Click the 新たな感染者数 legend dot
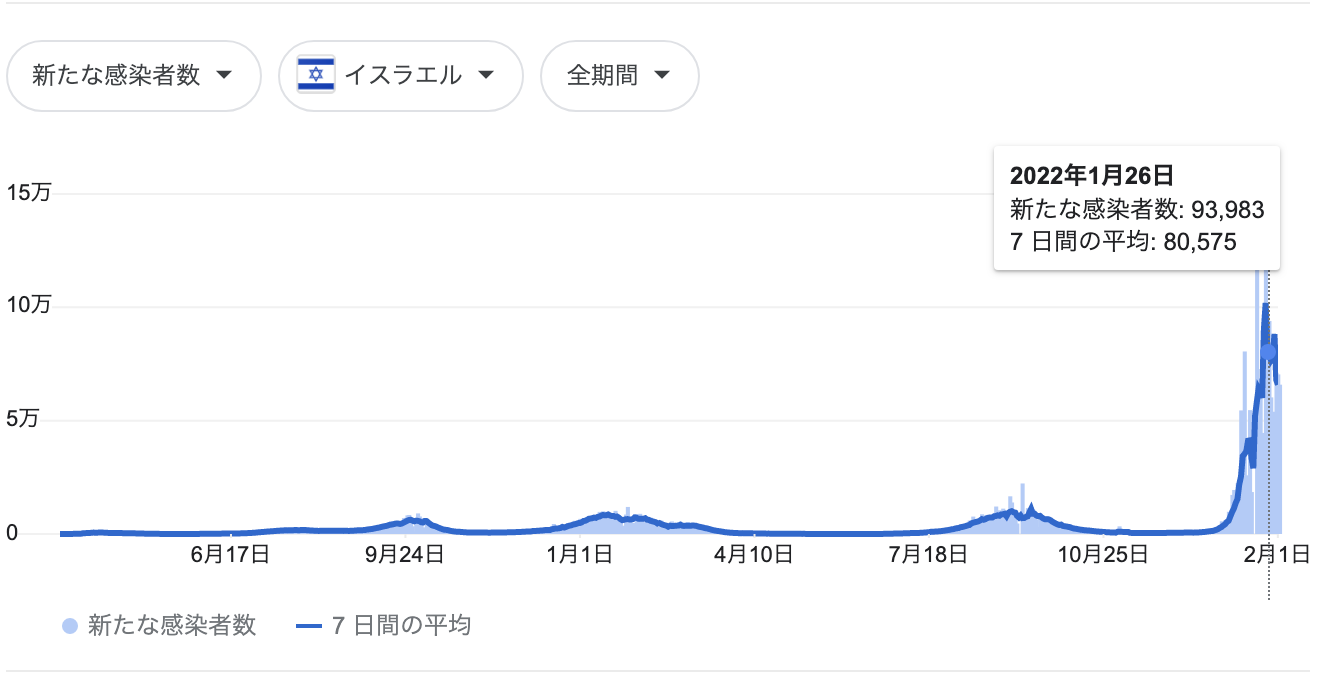 click(x=70, y=627)
